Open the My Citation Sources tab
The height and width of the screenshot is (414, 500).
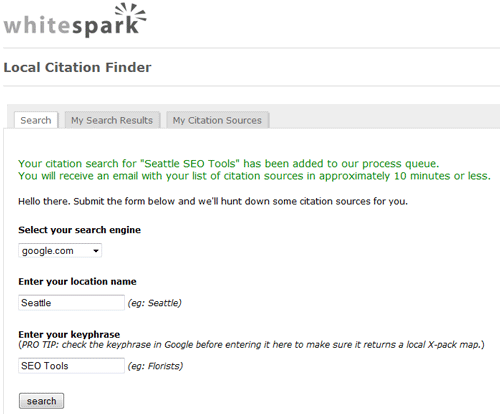[x=217, y=120]
